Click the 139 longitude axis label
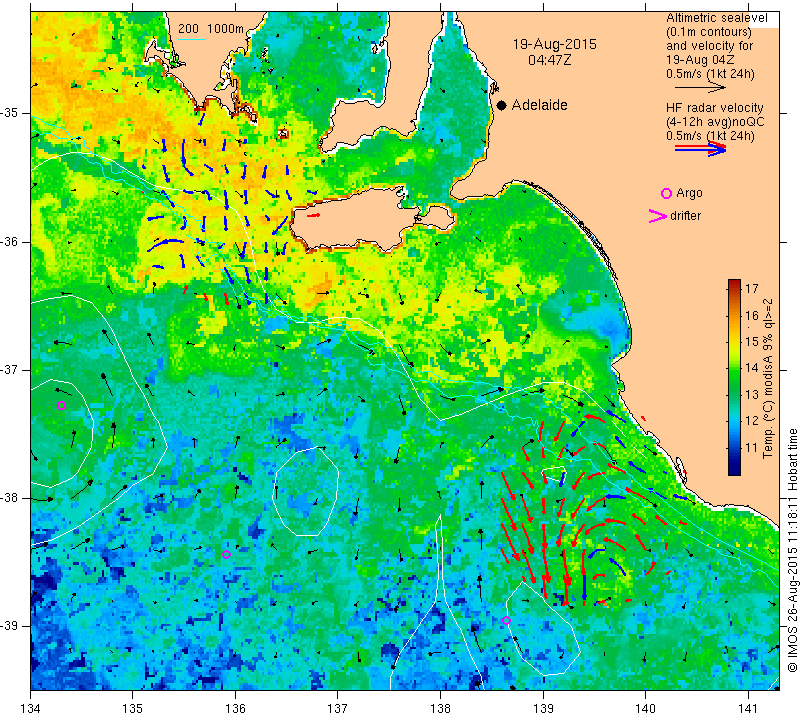The height and width of the screenshot is (720, 800). point(543,709)
